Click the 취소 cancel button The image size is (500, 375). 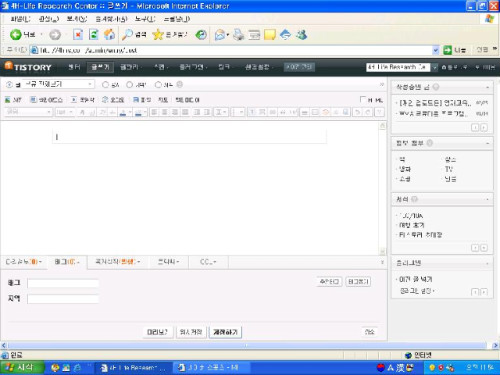click(369, 332)
